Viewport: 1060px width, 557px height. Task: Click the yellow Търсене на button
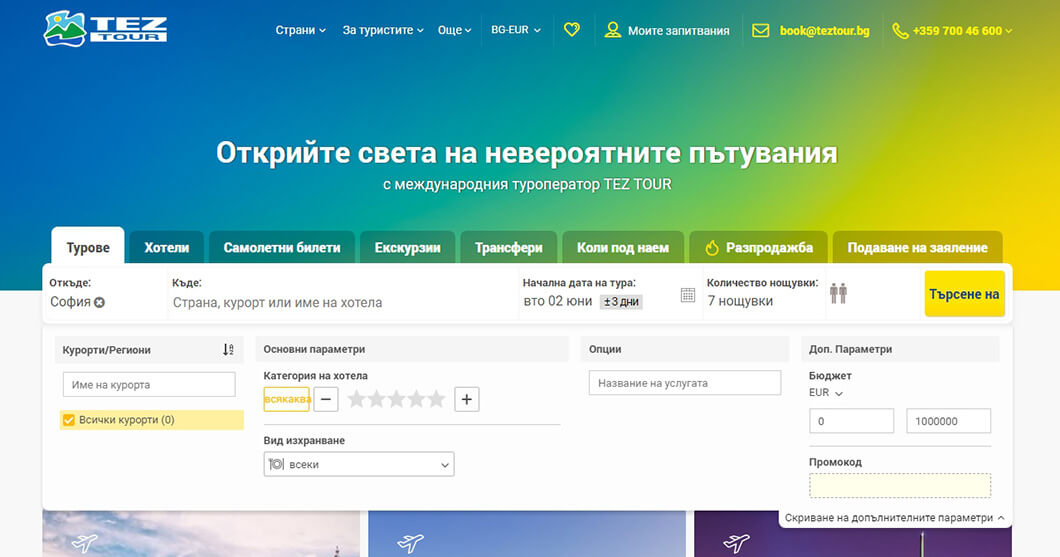[x=964, y=293]
